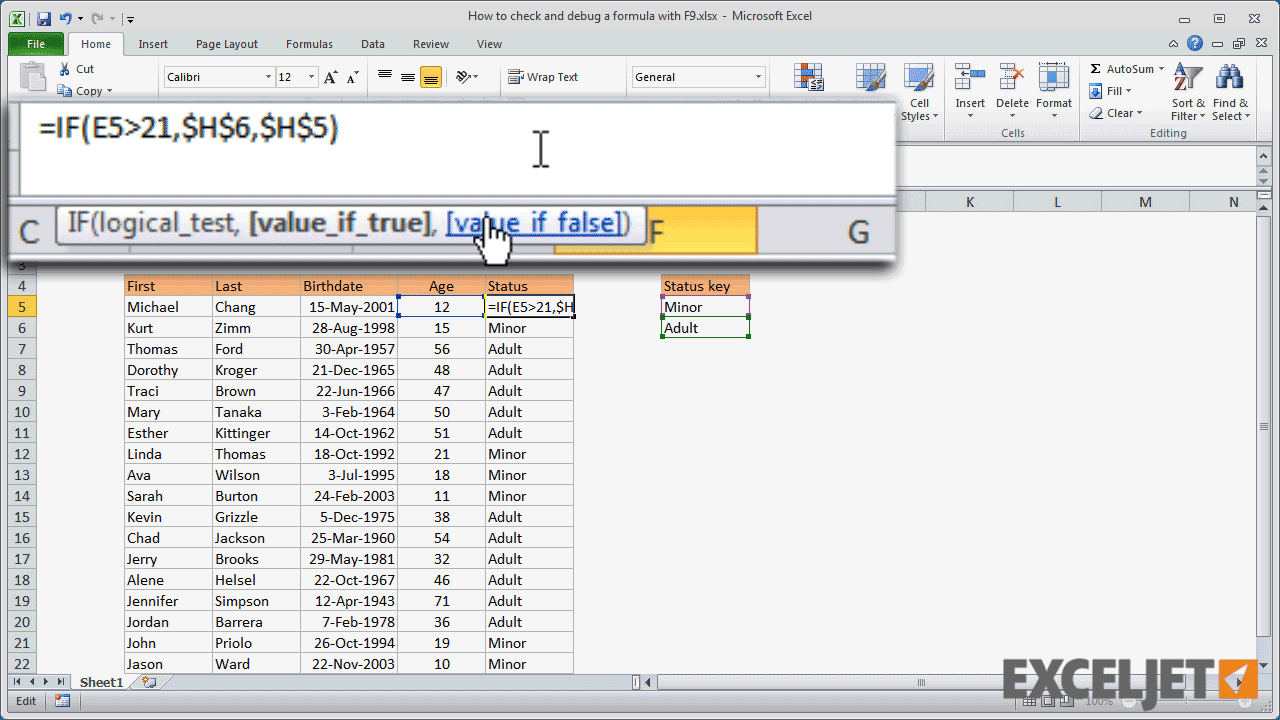Click the Cut scissors button

pos(76,69)
